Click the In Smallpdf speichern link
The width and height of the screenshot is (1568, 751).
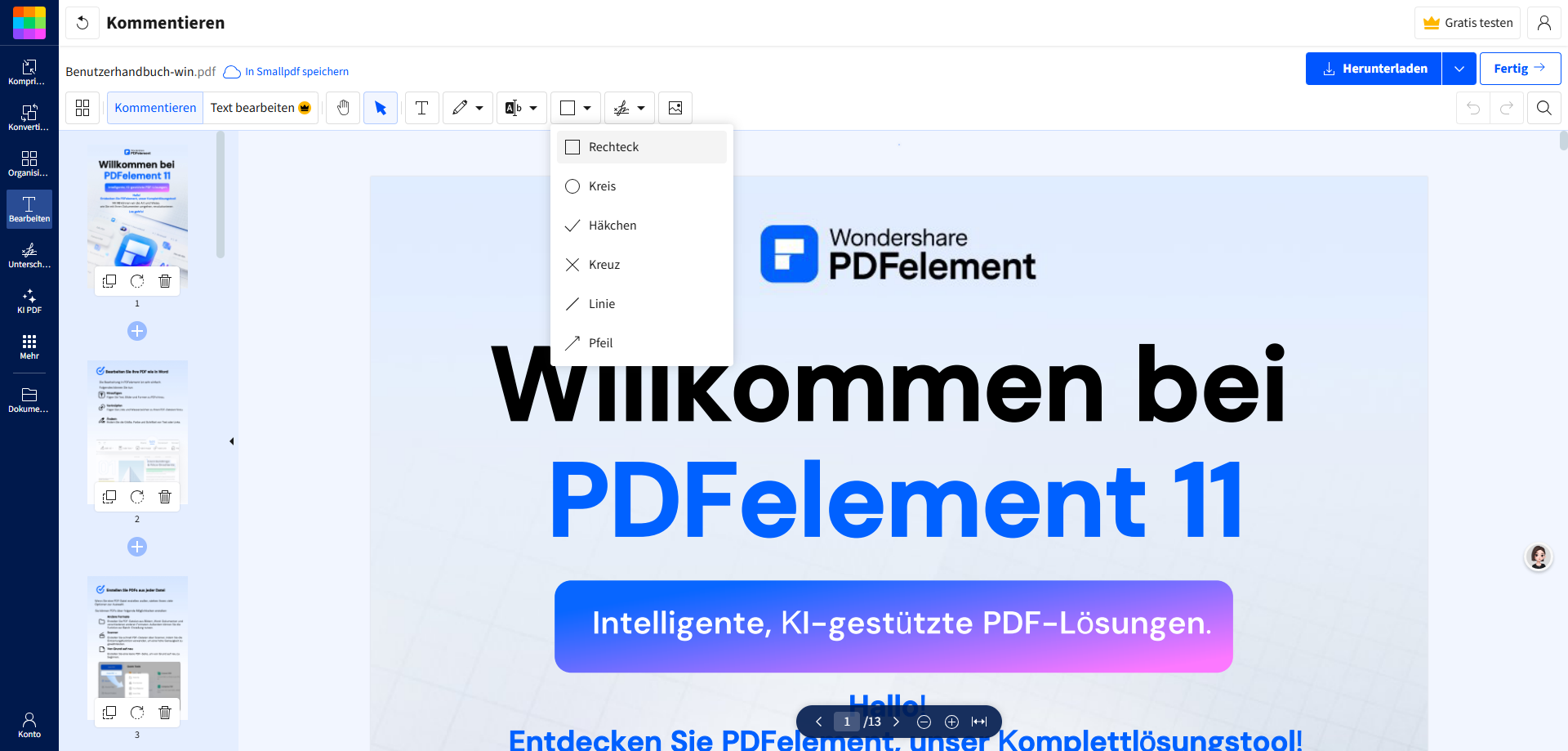coord(294,71)
